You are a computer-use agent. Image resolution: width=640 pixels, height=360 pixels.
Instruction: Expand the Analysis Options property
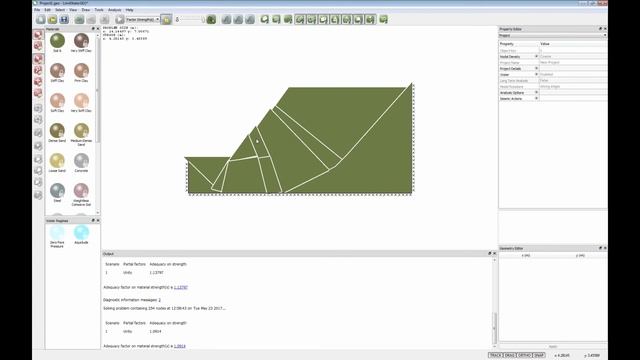click(x=536, y=93)
